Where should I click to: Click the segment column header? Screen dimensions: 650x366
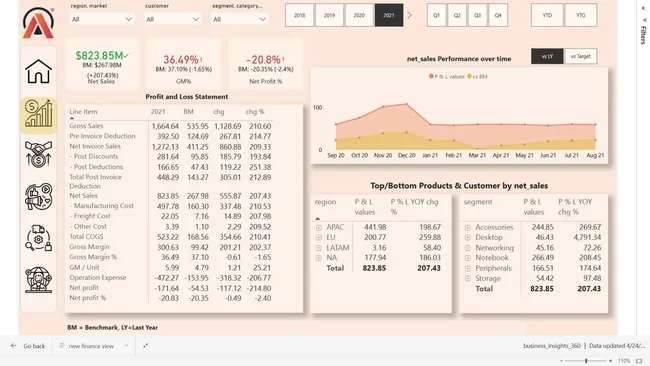(478, 202)
